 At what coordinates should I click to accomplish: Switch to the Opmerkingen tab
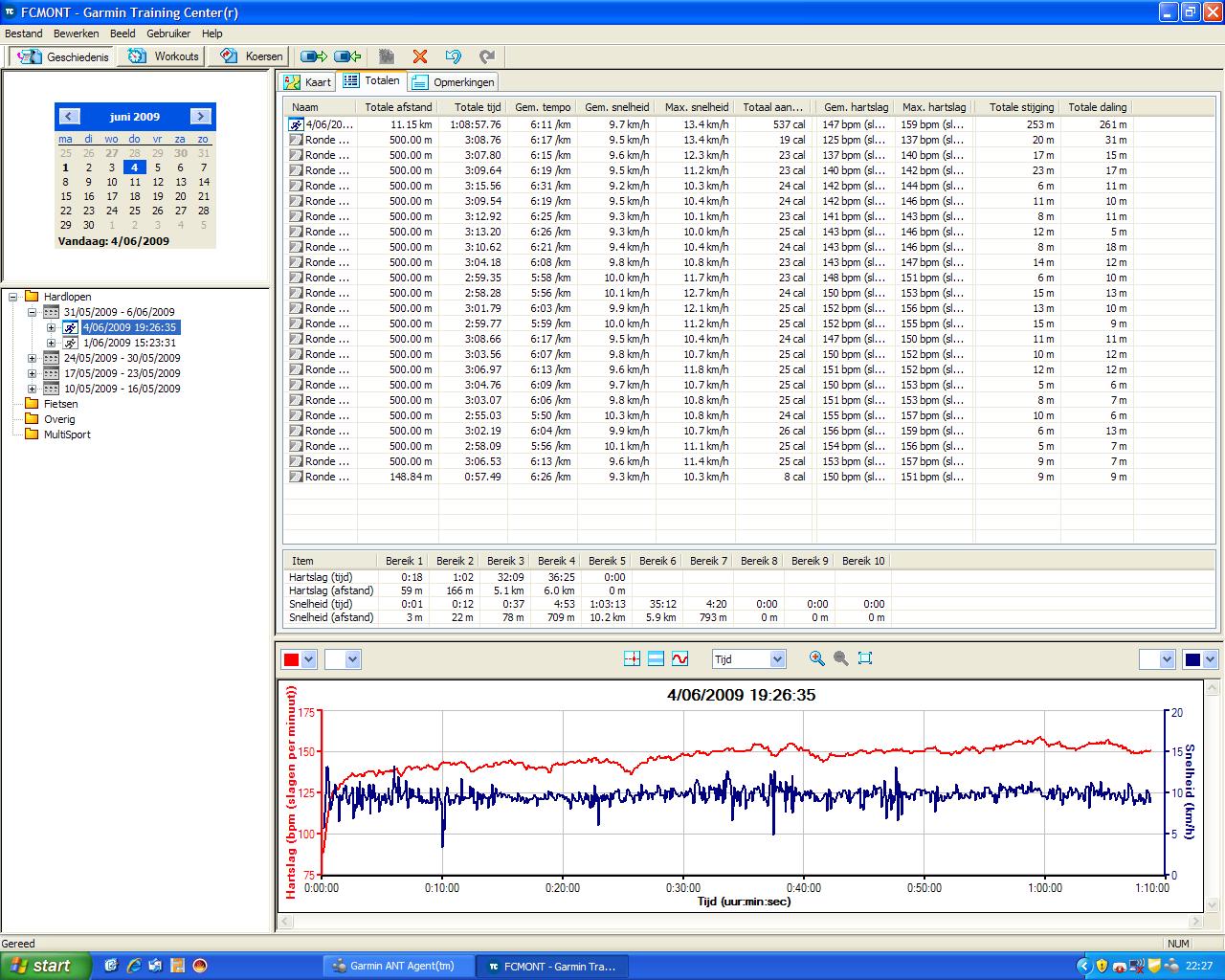[454, 82]
